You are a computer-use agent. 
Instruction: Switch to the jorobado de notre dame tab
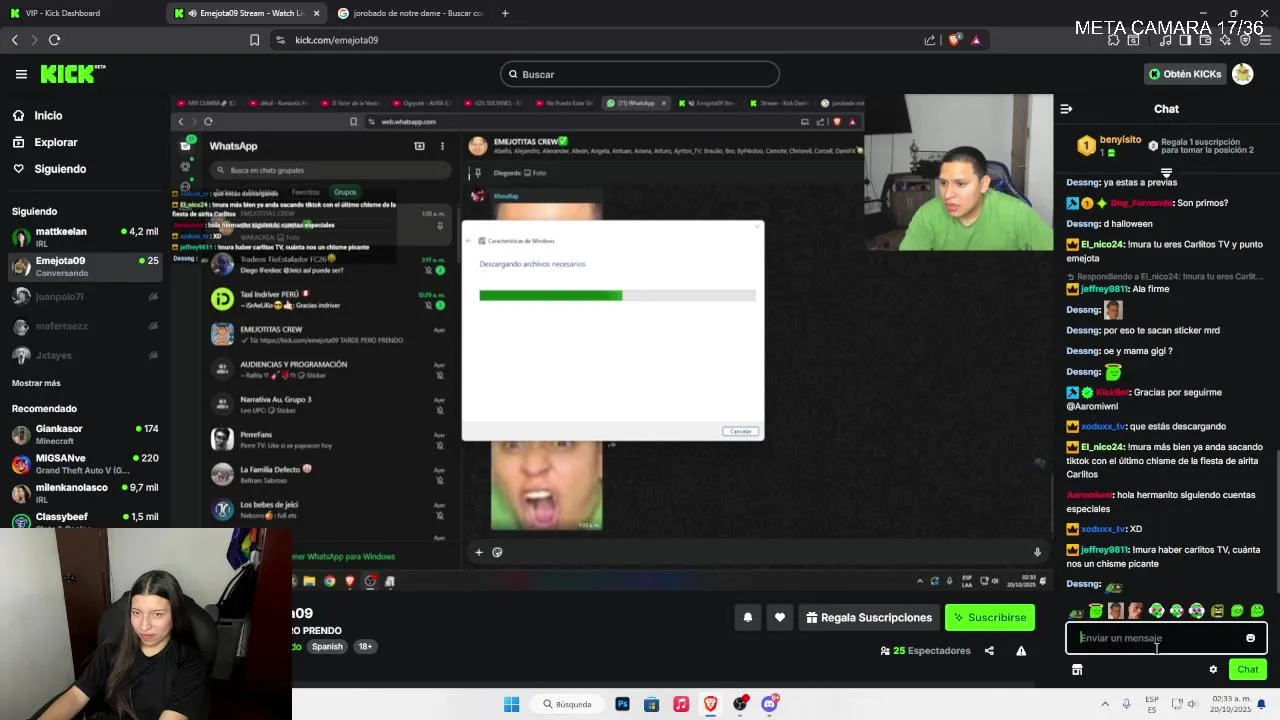(410, 13)
